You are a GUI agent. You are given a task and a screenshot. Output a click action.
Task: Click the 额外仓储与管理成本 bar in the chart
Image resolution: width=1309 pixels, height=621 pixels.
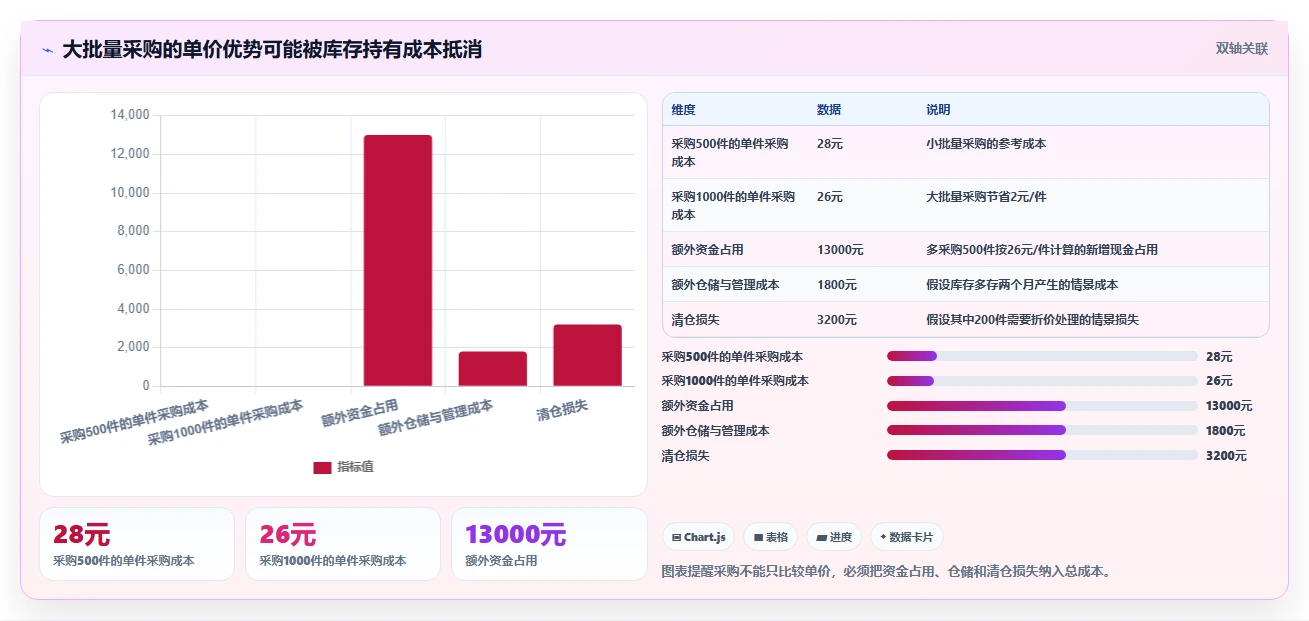point(493,368)
